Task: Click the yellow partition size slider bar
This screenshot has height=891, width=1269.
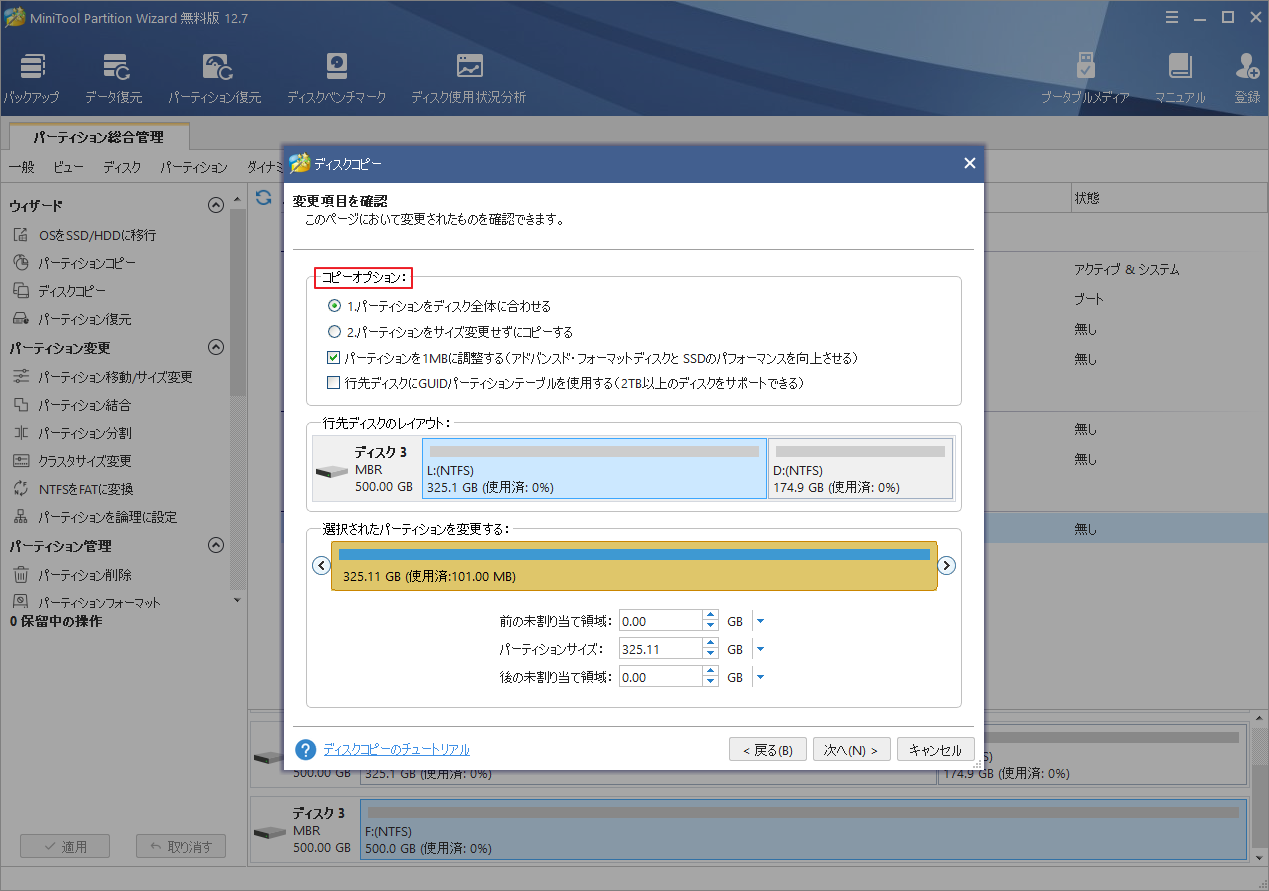Action: tap(634, 566)
